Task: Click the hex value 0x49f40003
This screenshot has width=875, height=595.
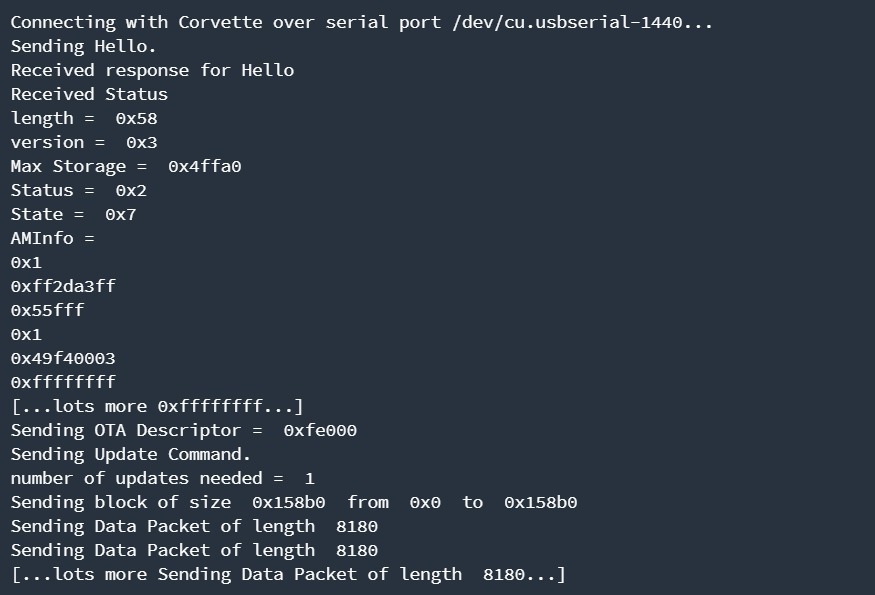Action: [x=63, y=359]
